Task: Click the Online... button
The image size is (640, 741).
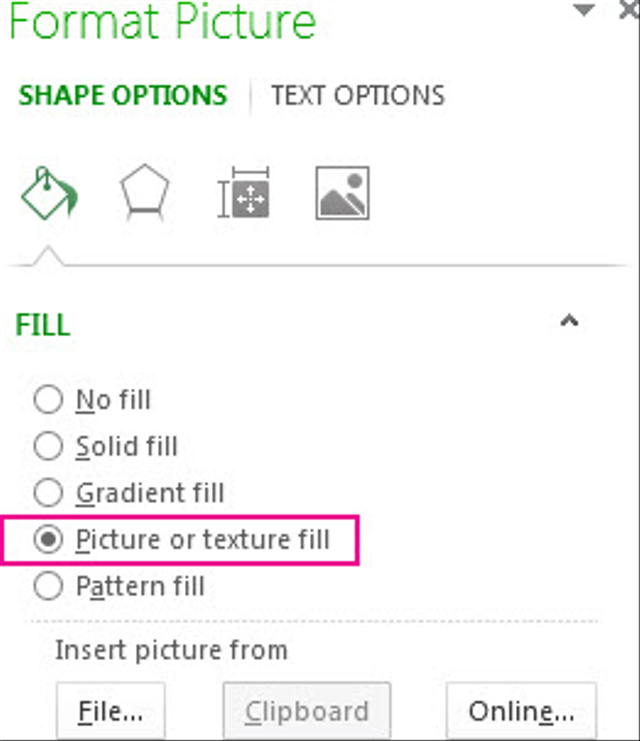Action: tap(521, 711)
